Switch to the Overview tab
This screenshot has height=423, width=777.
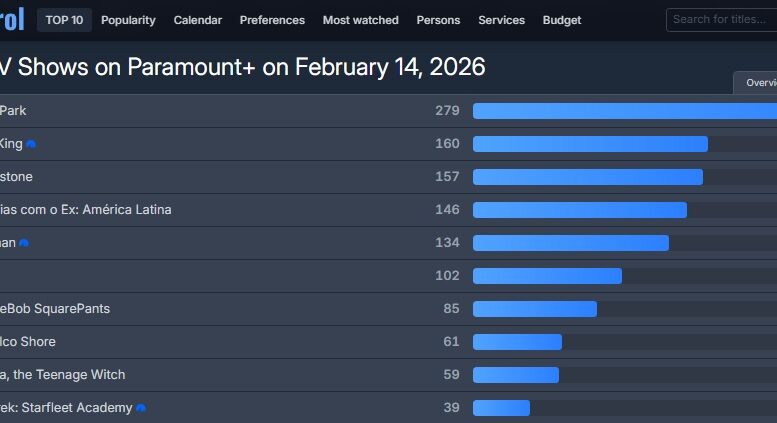click(760, 83)
